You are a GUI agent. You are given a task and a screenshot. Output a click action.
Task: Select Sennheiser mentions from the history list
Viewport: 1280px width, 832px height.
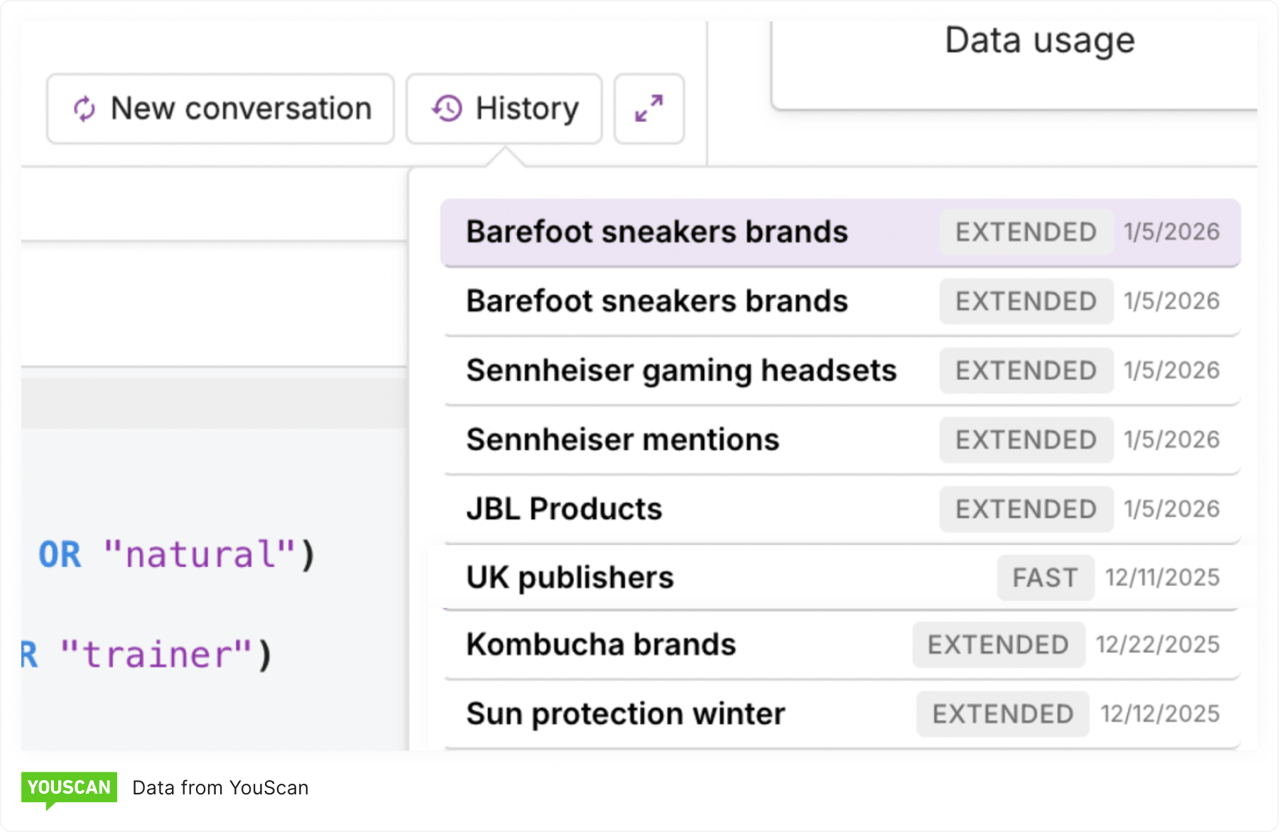(622, 439)
